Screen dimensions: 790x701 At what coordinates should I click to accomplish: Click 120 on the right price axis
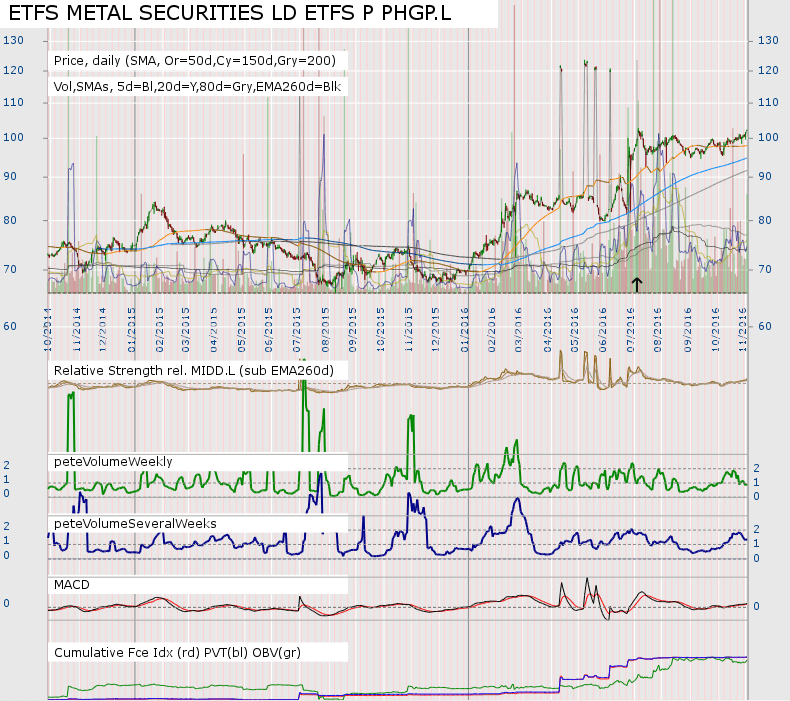tap(768, 70)
